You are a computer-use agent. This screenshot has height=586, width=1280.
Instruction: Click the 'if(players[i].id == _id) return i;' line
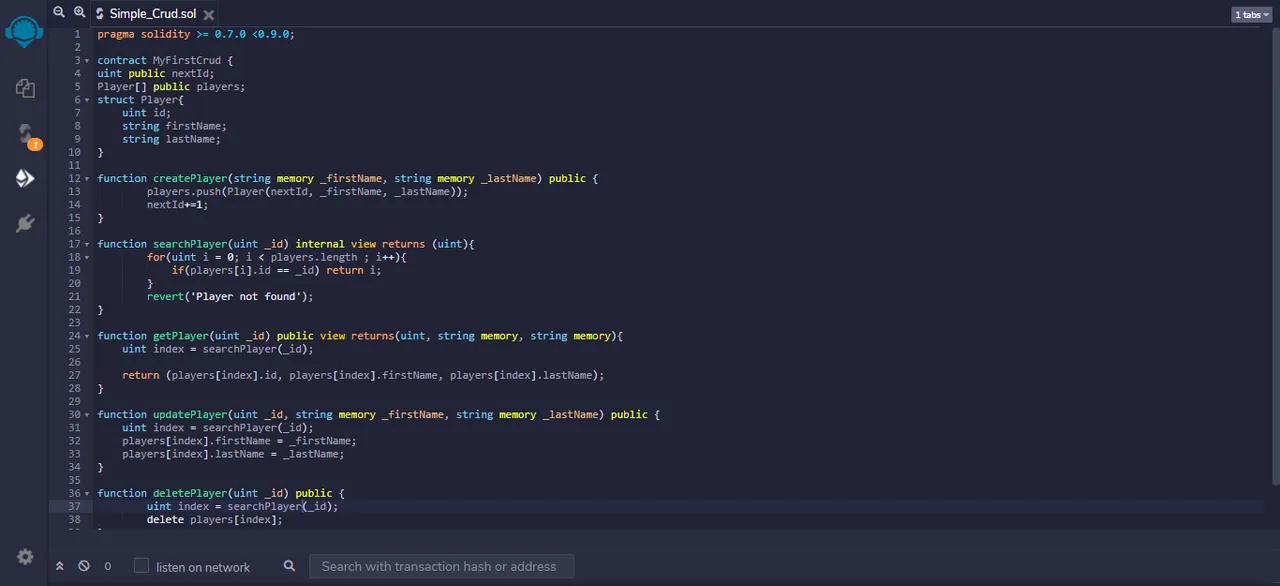(276, 270)
